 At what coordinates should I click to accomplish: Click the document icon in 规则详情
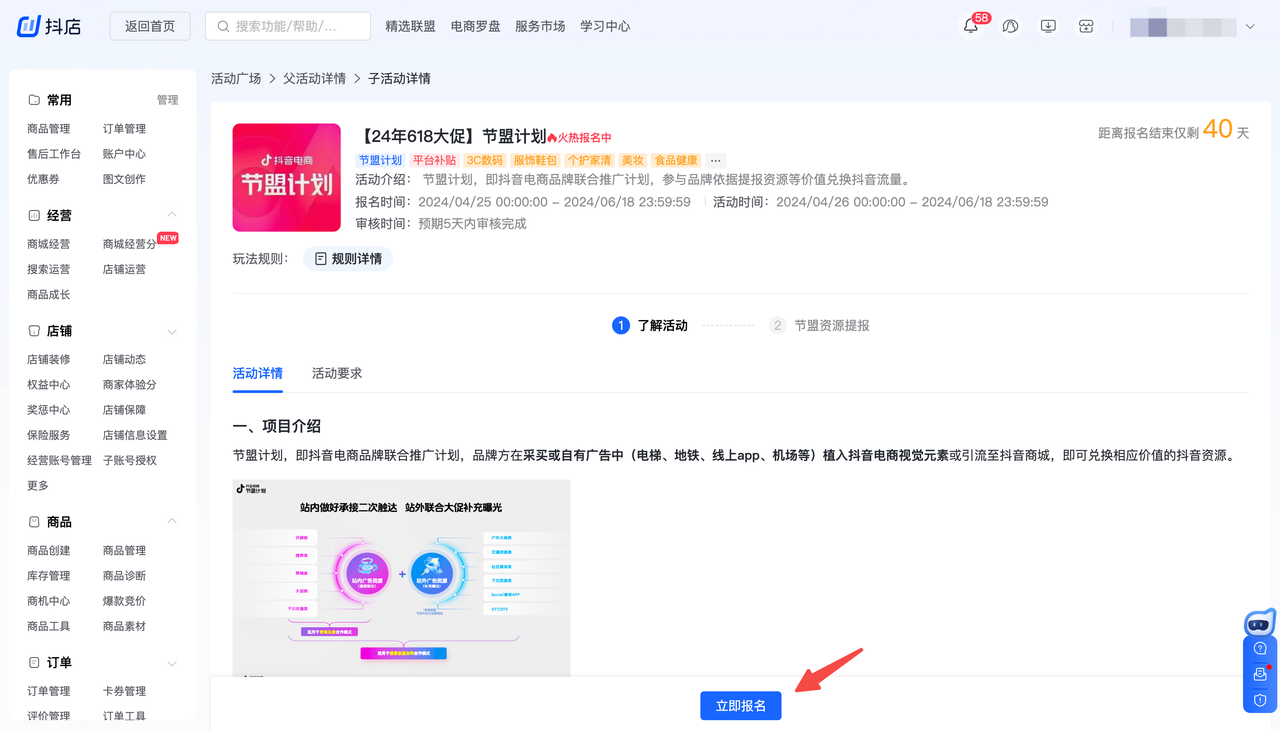point(321,259)
